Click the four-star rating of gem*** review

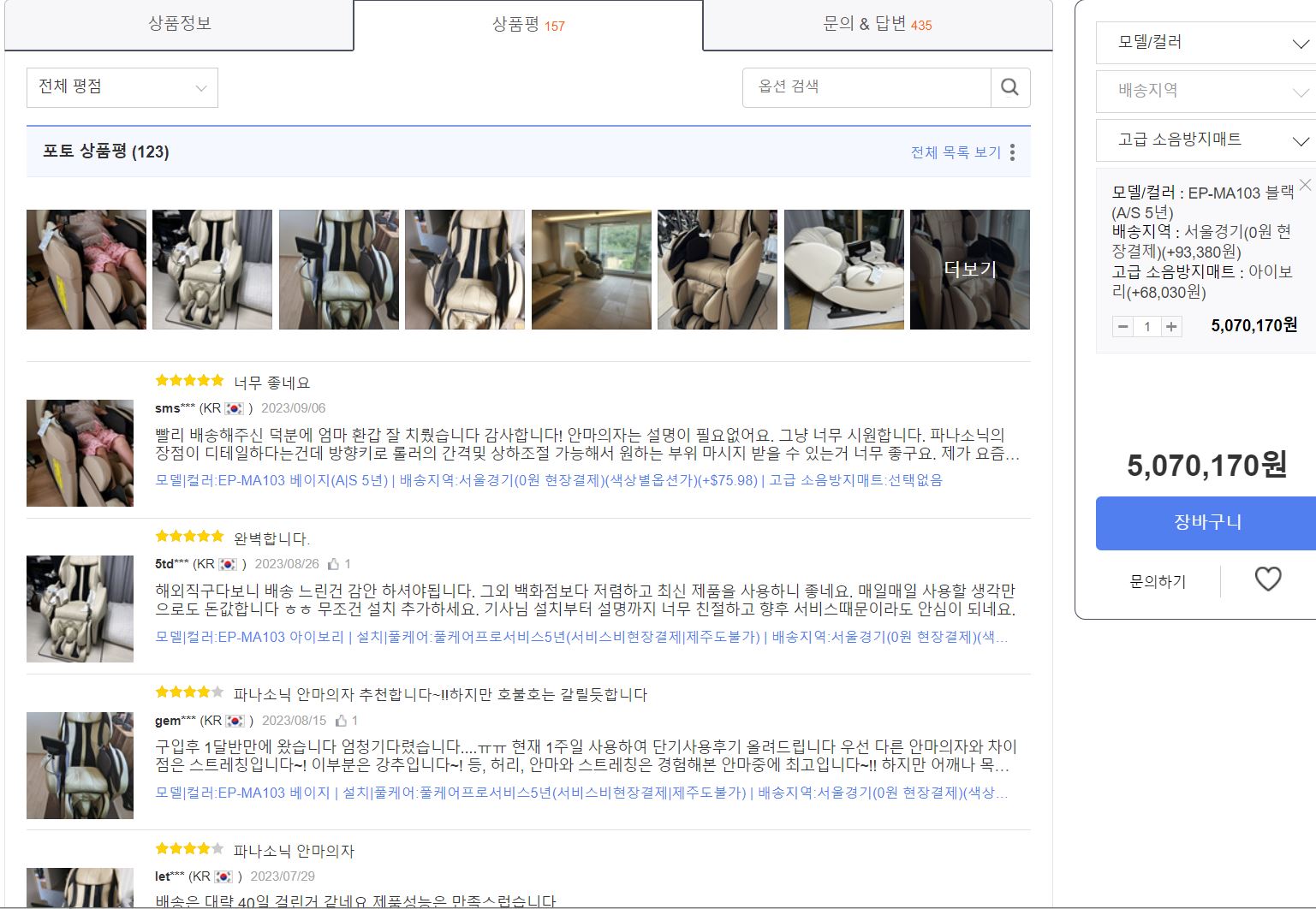(189, 692)
